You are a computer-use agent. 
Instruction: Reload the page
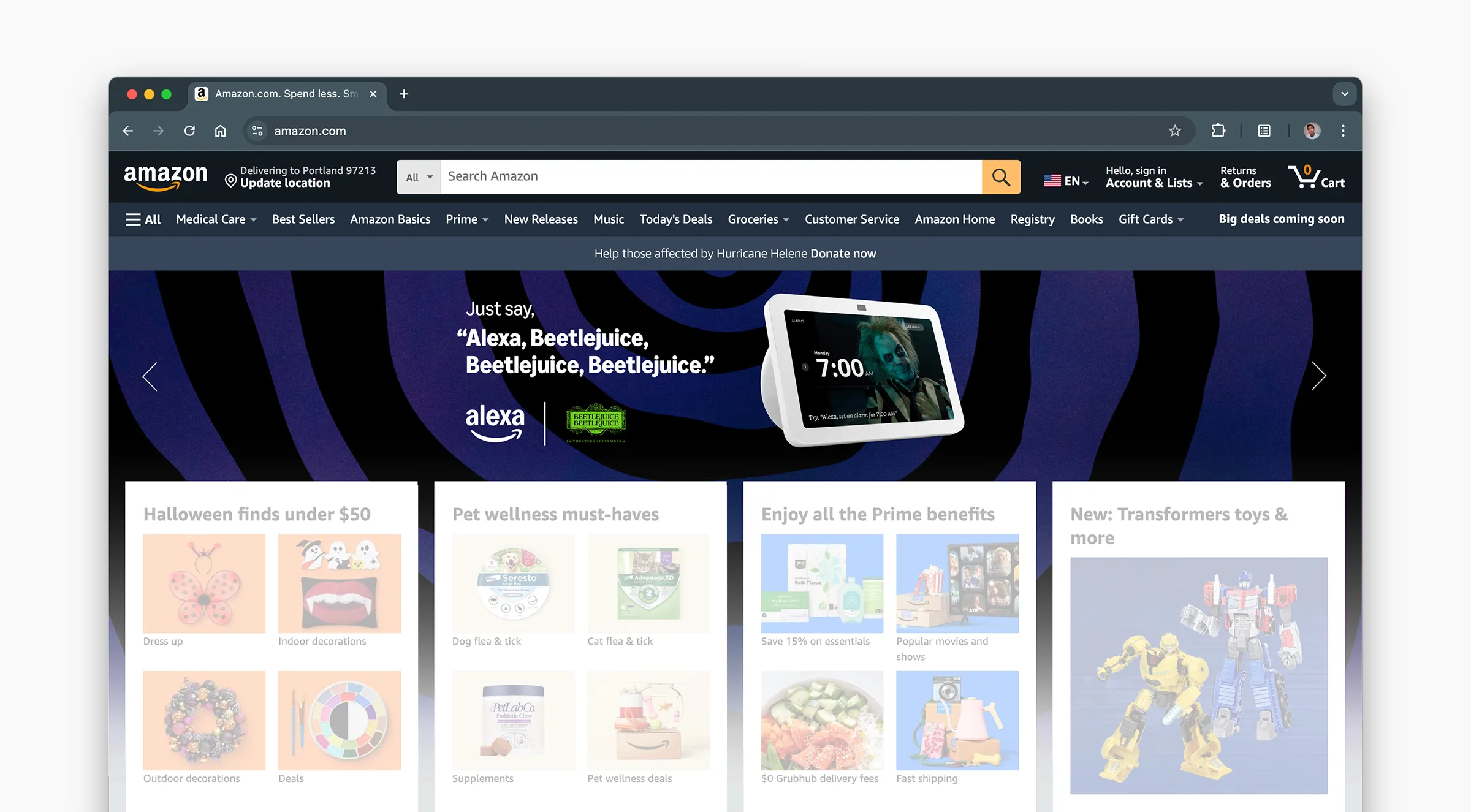tap(189, 131)
